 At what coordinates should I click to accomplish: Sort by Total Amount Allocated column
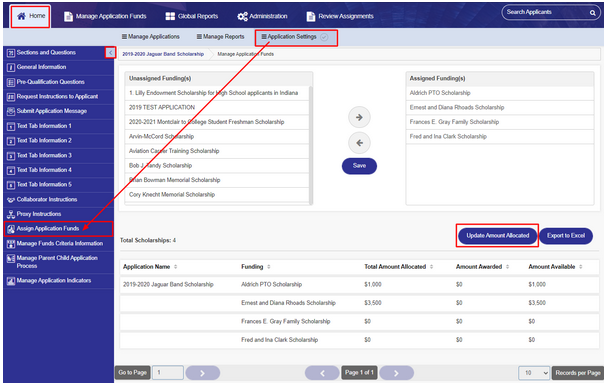pyautogui.click(x=431, y=267)
